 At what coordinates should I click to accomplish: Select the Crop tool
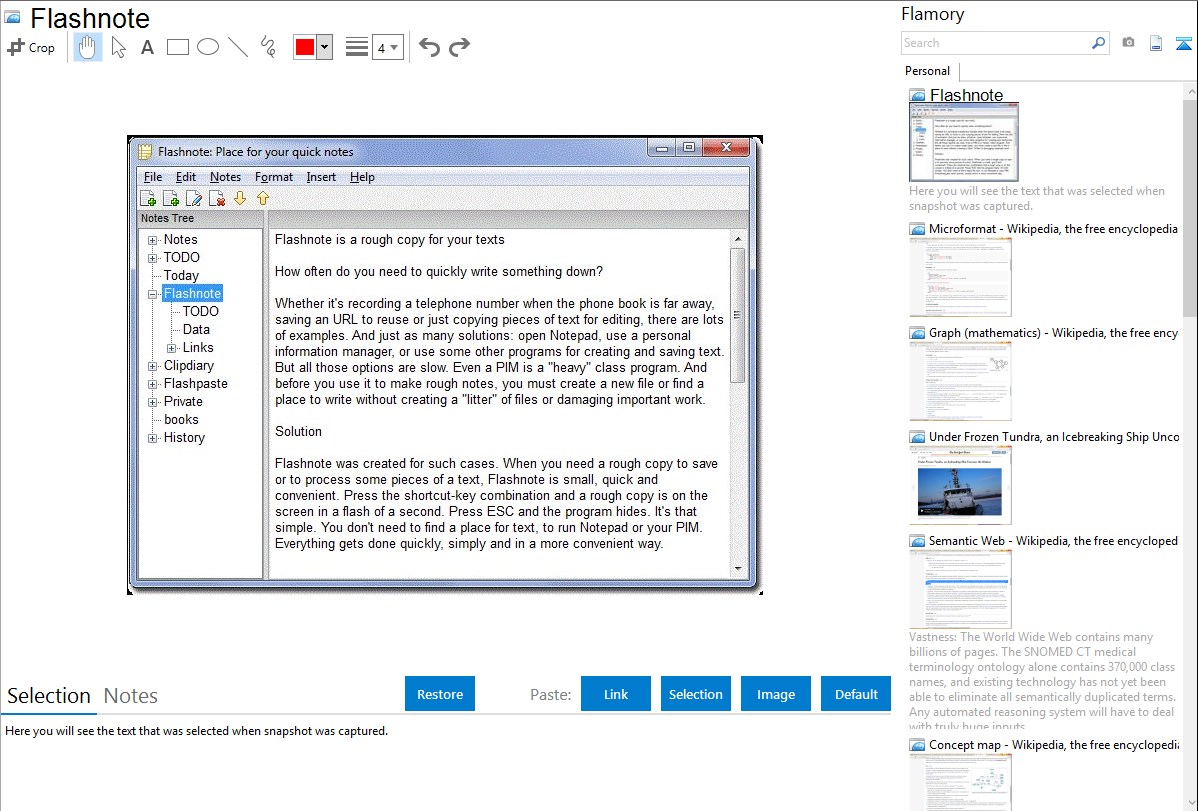(31, 47)
